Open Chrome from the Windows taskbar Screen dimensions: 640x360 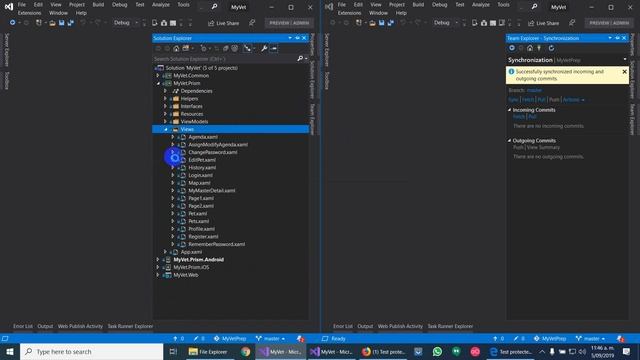click(245, 351)
